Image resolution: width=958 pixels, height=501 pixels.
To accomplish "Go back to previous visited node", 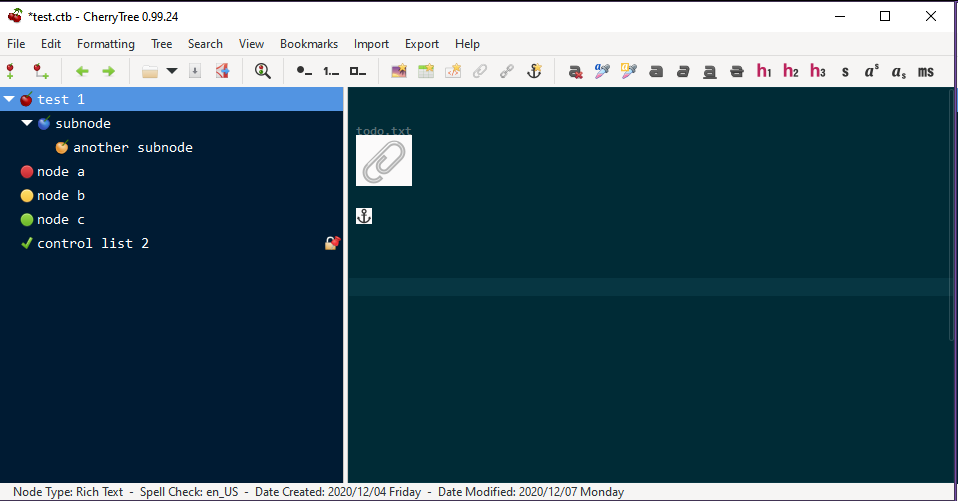I will coord(82,71).
